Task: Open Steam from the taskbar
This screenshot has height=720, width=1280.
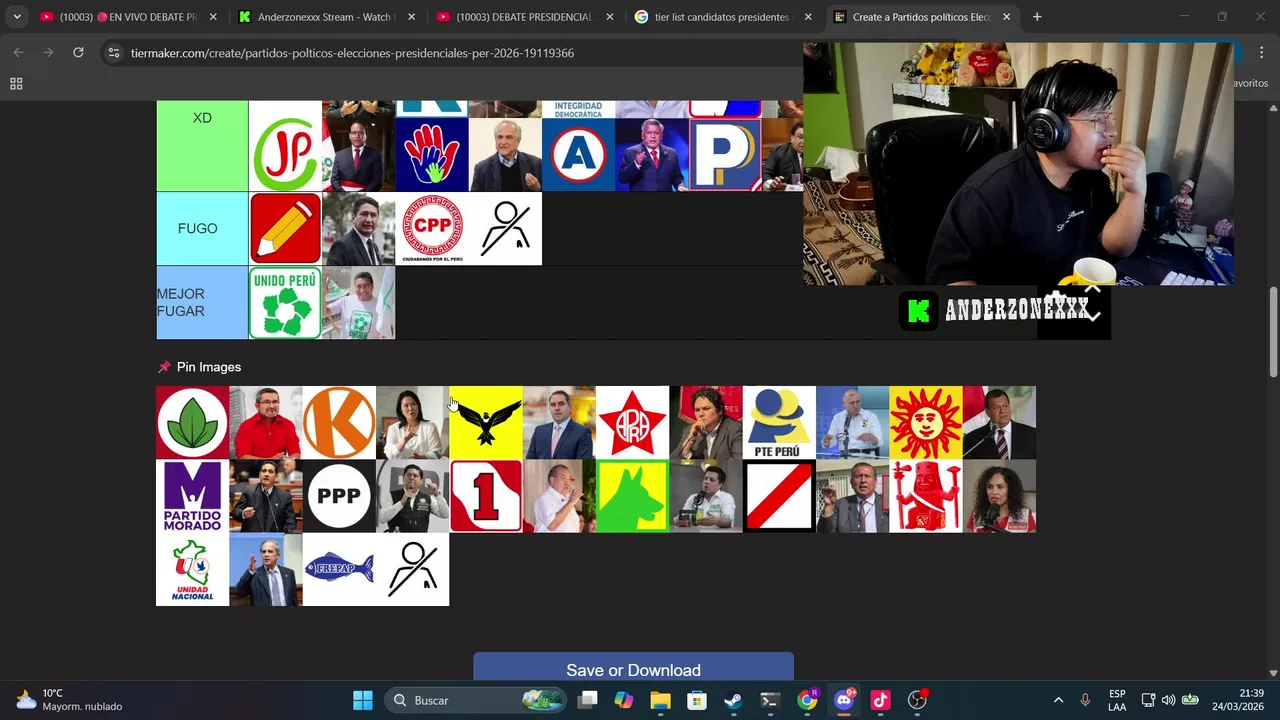Action: (x=733, y=700)
